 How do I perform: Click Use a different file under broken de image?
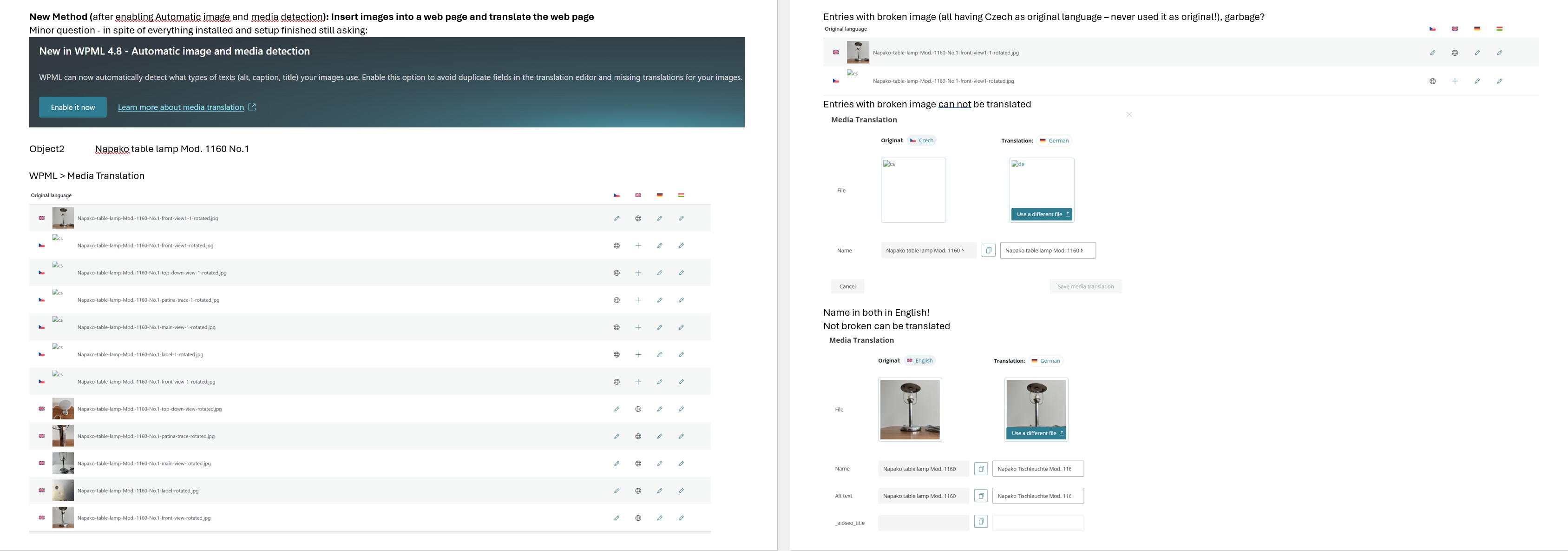[x=1043, y=214]
